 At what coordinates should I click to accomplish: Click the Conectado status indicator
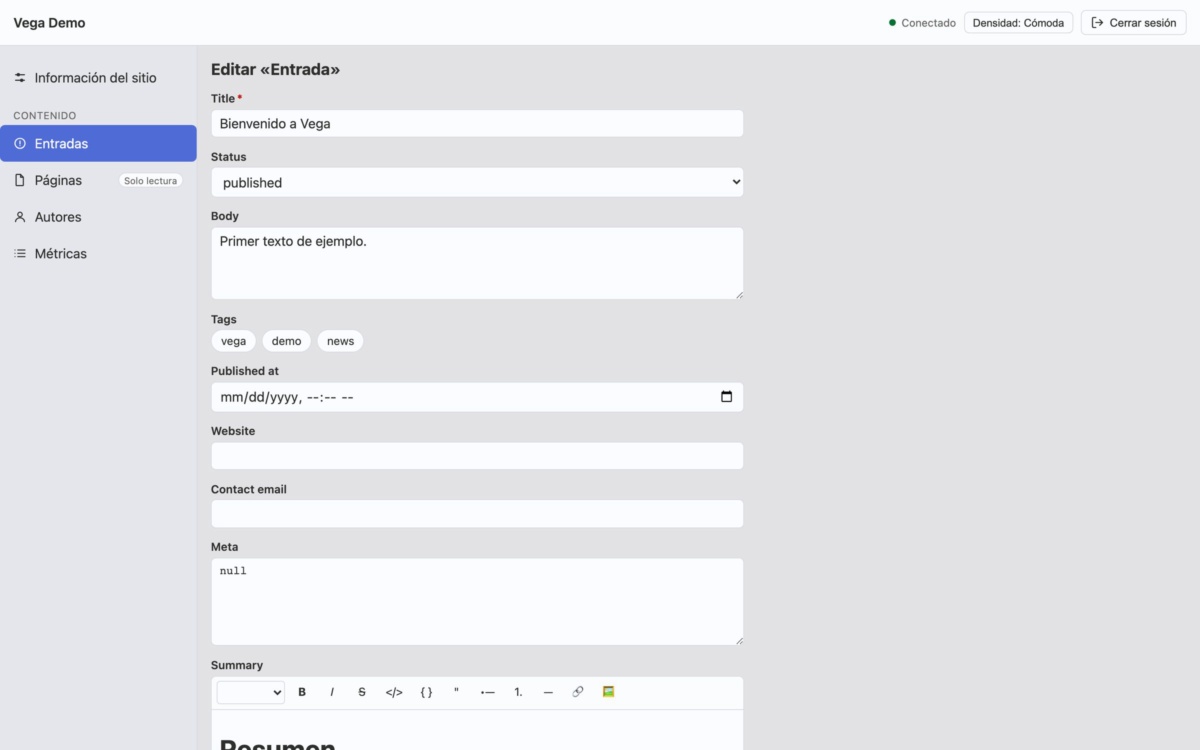click(x=922, y=23)
